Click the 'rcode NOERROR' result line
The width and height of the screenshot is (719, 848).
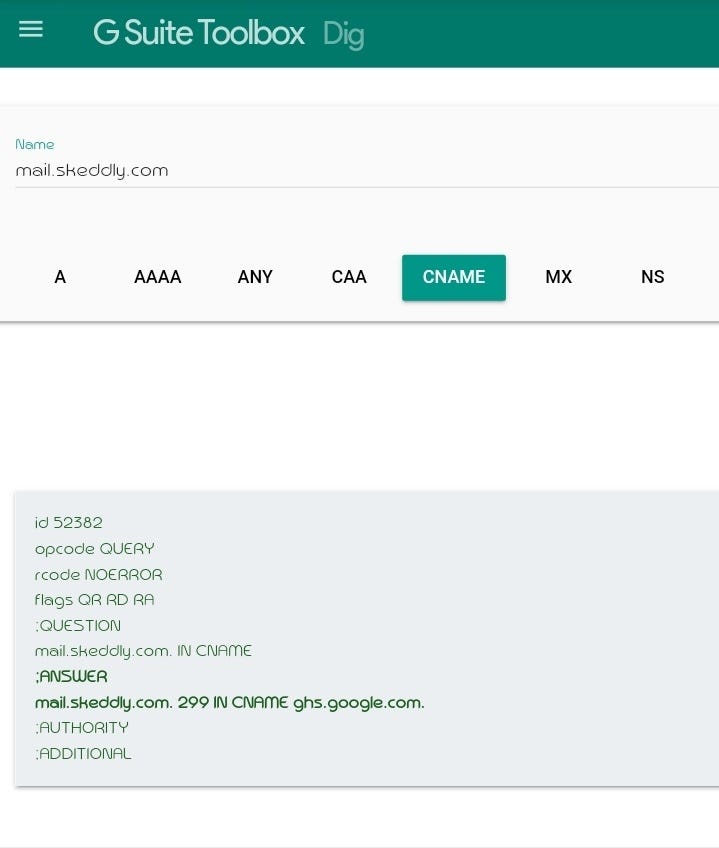click(98, 574)
